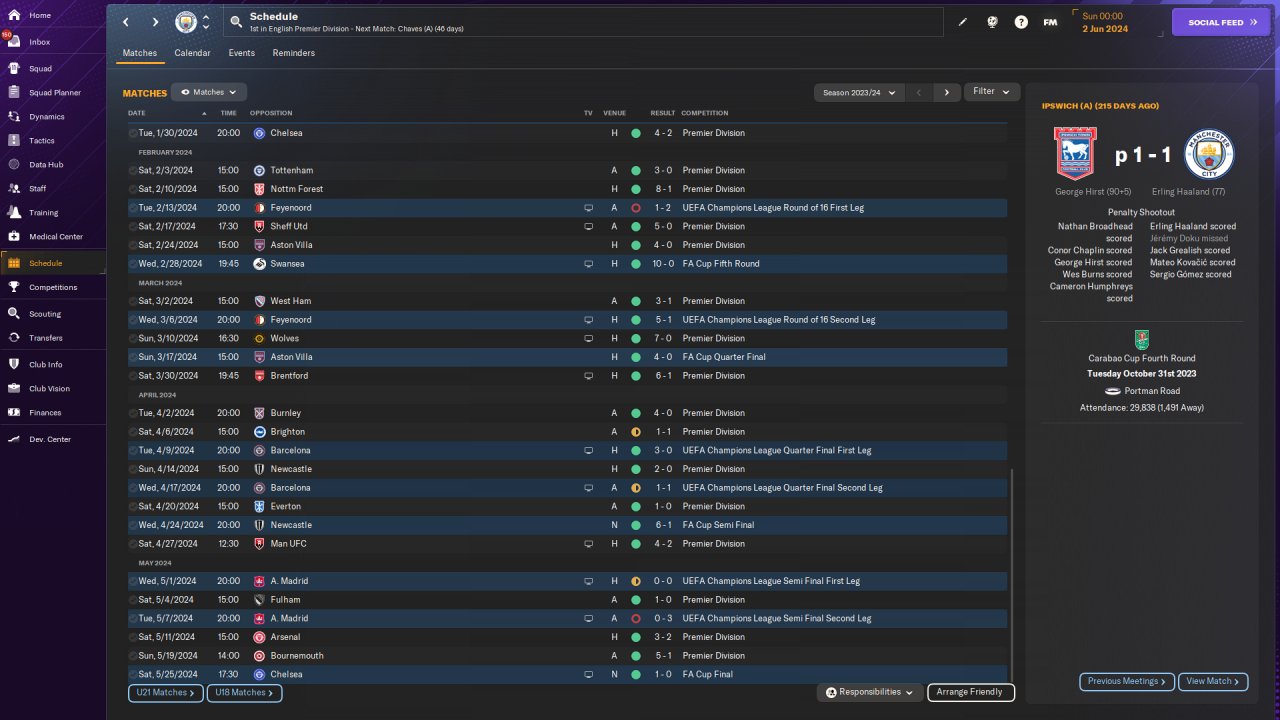Select the Bournemouth match on 5/19/2024
Screen dimensions: 1280x720
pos(567,656)
